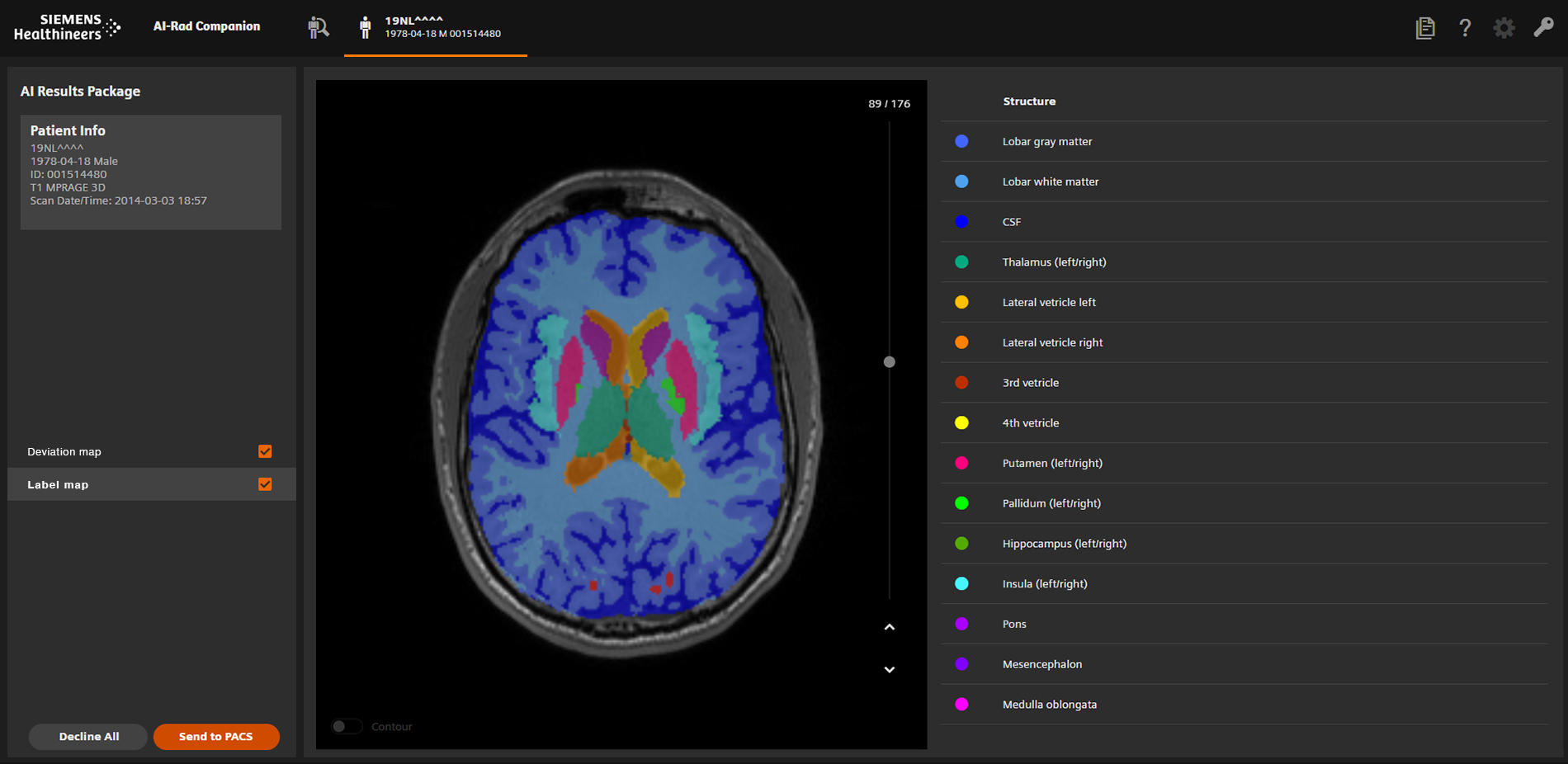Open the Help question mark icon

pyautogui.click(x=1465, y=27)
